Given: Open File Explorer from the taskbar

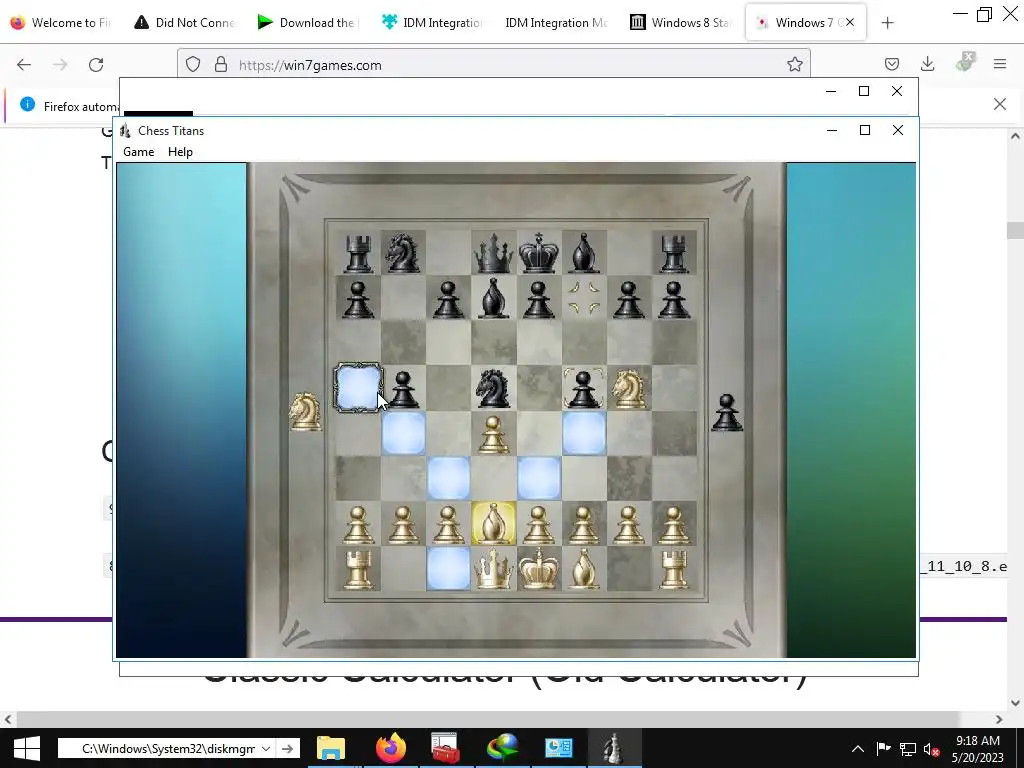Looking at the screenshot, I should [330, 748].
